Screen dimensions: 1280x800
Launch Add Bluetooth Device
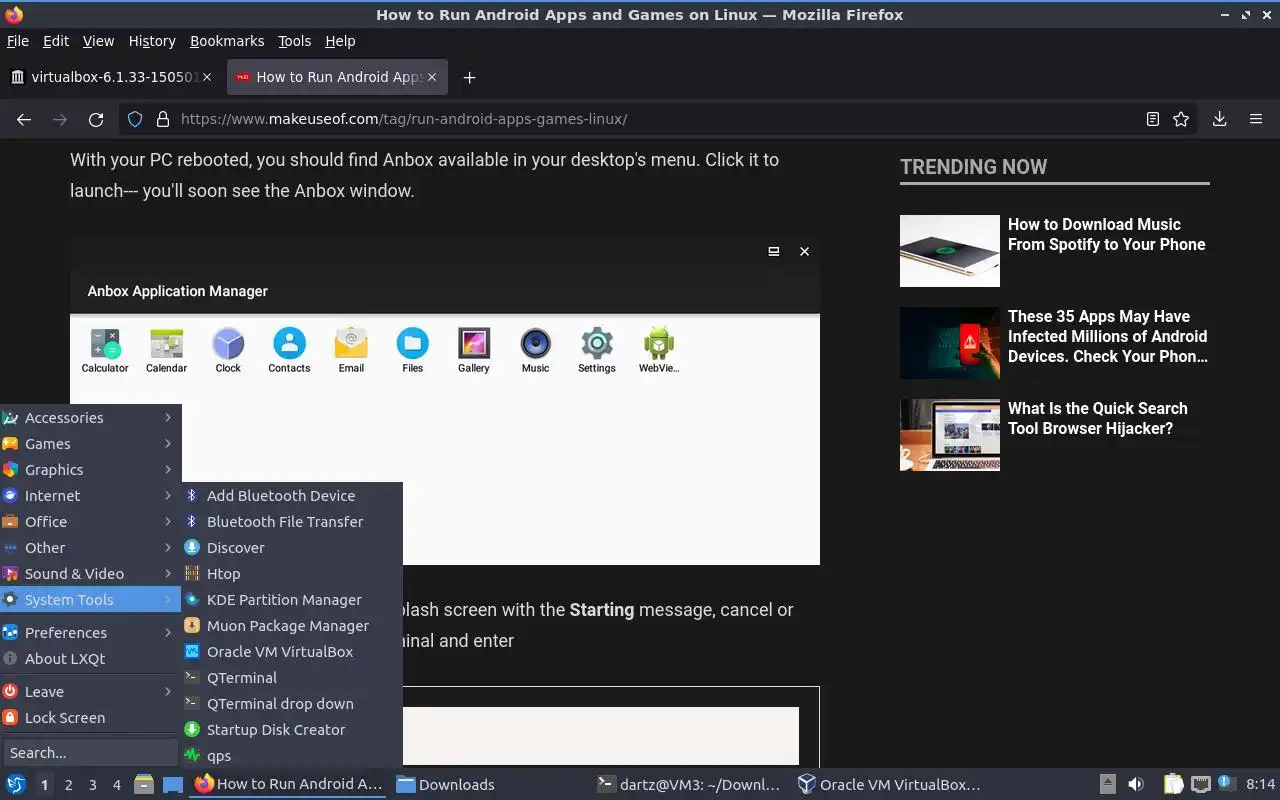(x=292, y=496)
